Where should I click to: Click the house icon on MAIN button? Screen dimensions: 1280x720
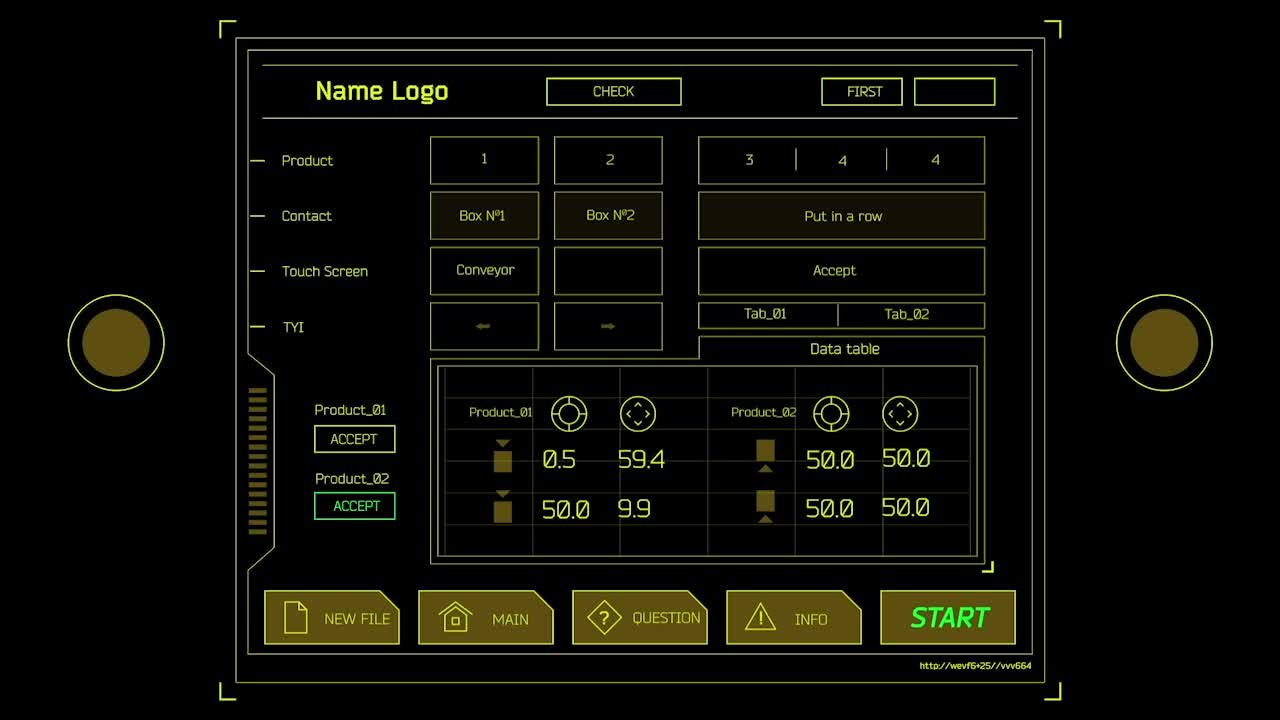[x=455, y=617]
